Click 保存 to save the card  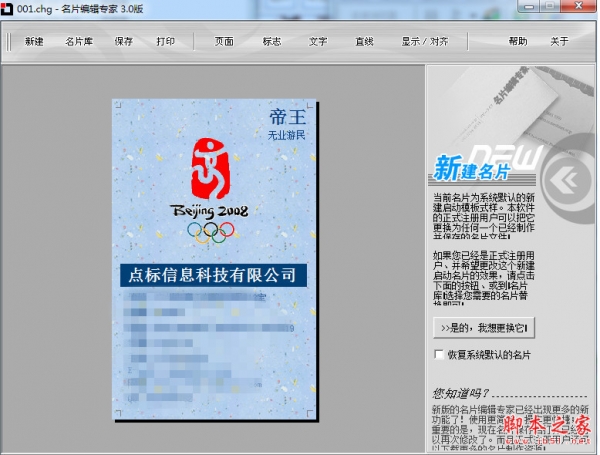coord(123,41)
